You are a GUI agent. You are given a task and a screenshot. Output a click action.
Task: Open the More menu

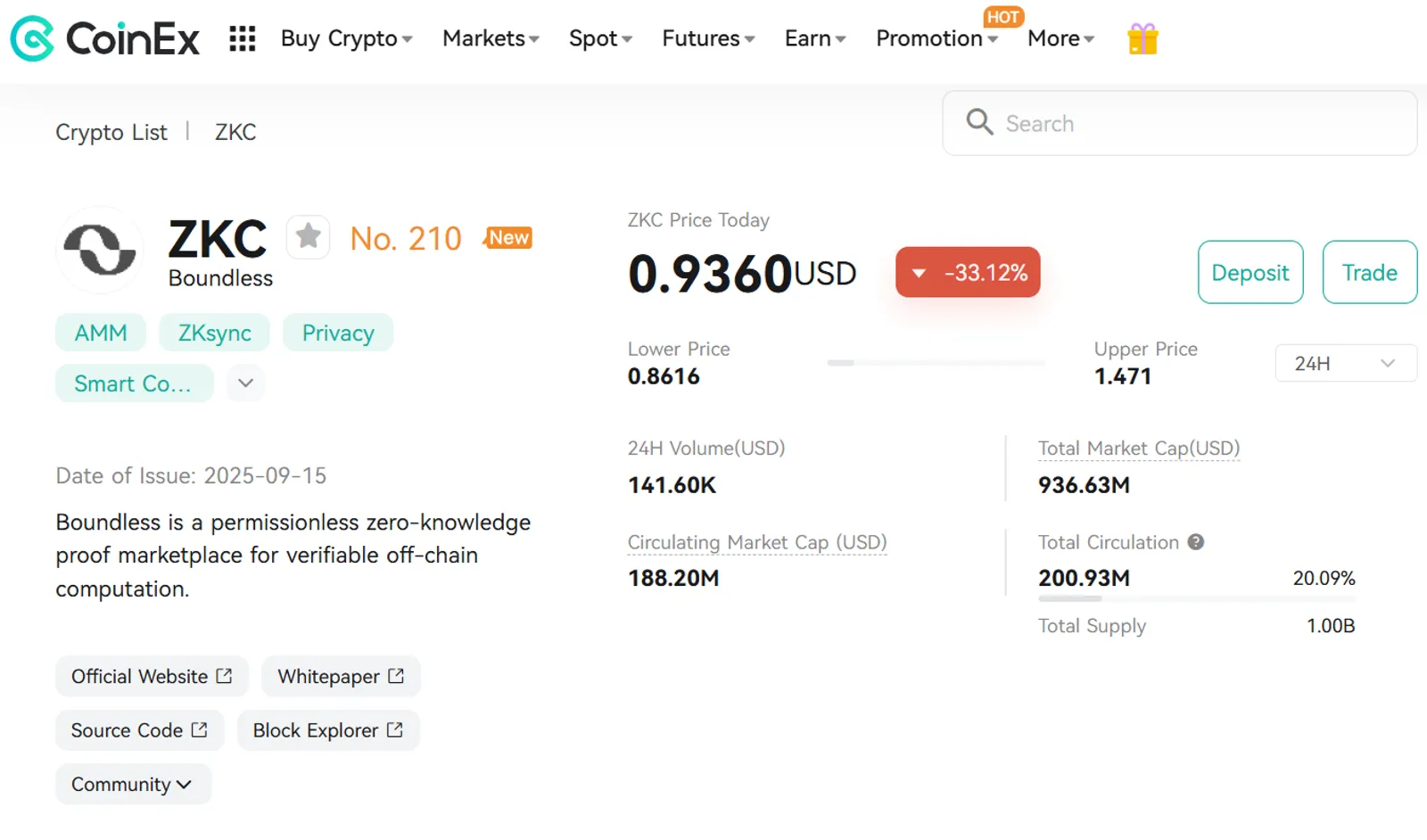[x=1060, y=38]
